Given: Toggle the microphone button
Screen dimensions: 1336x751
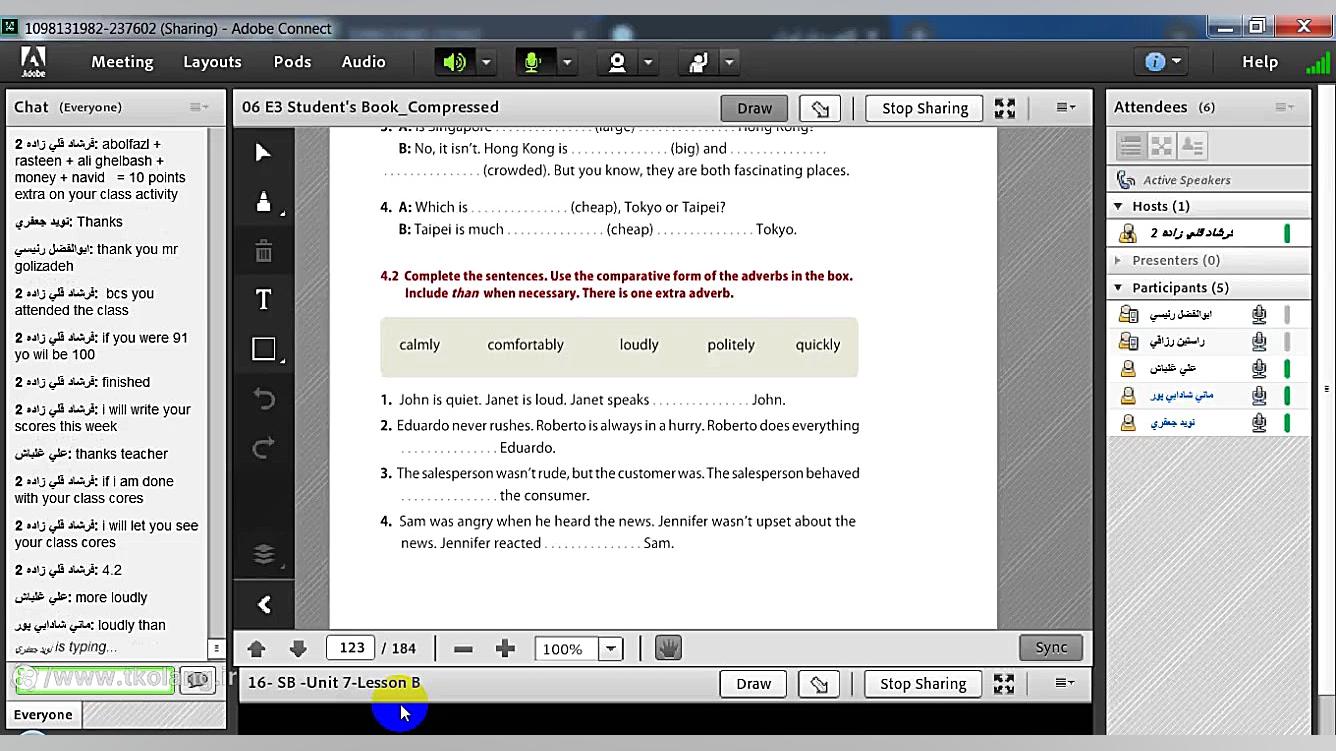Looking at the screenshot, I should coord(533,62).
